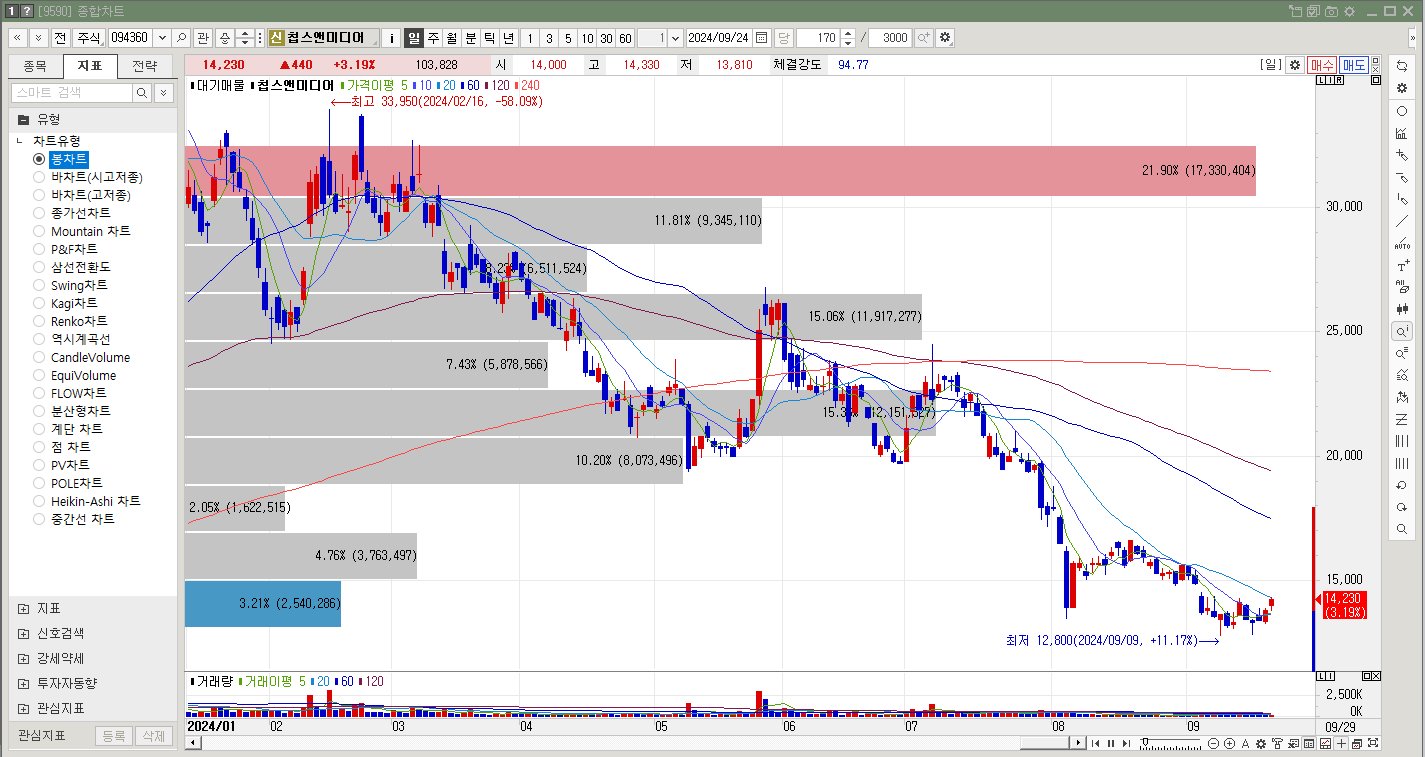The image size is (1425, 757).
Task: Click the 등록 button
Action: 115,736
